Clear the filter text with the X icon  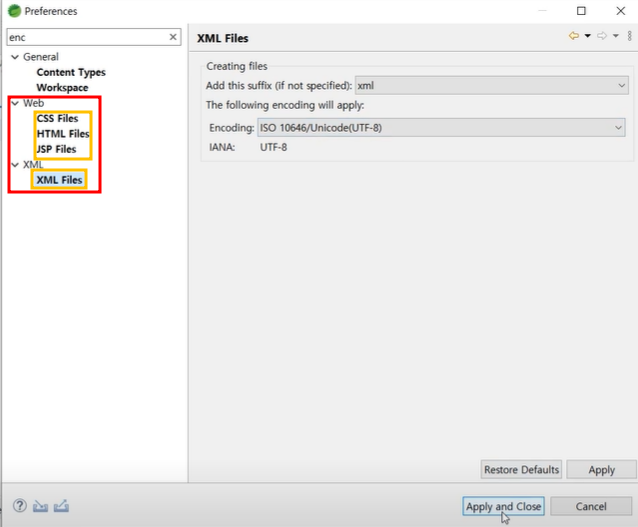pos(173,37)
